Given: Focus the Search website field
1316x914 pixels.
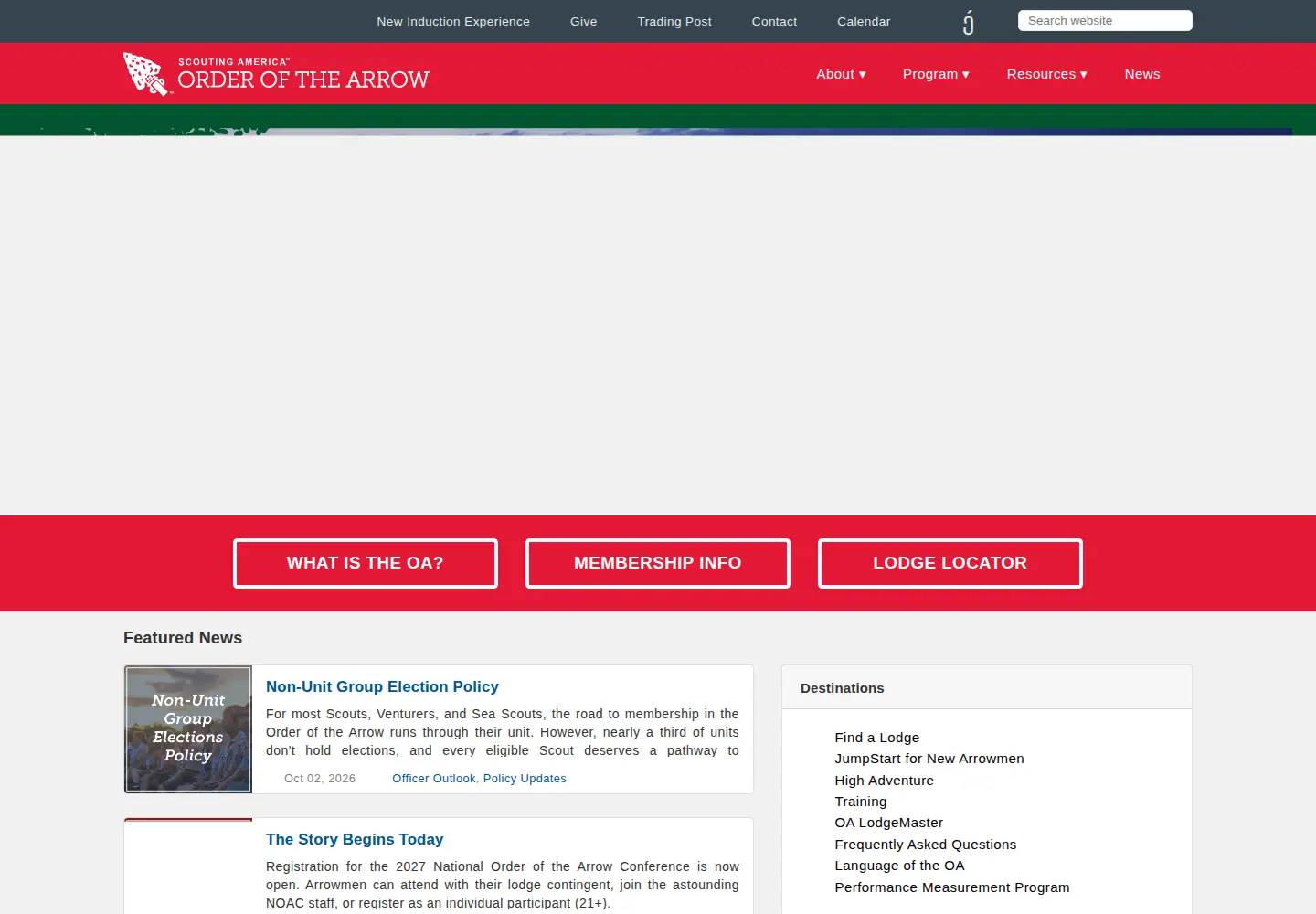Looking at the screenshot, I should tap(1105, 21).
